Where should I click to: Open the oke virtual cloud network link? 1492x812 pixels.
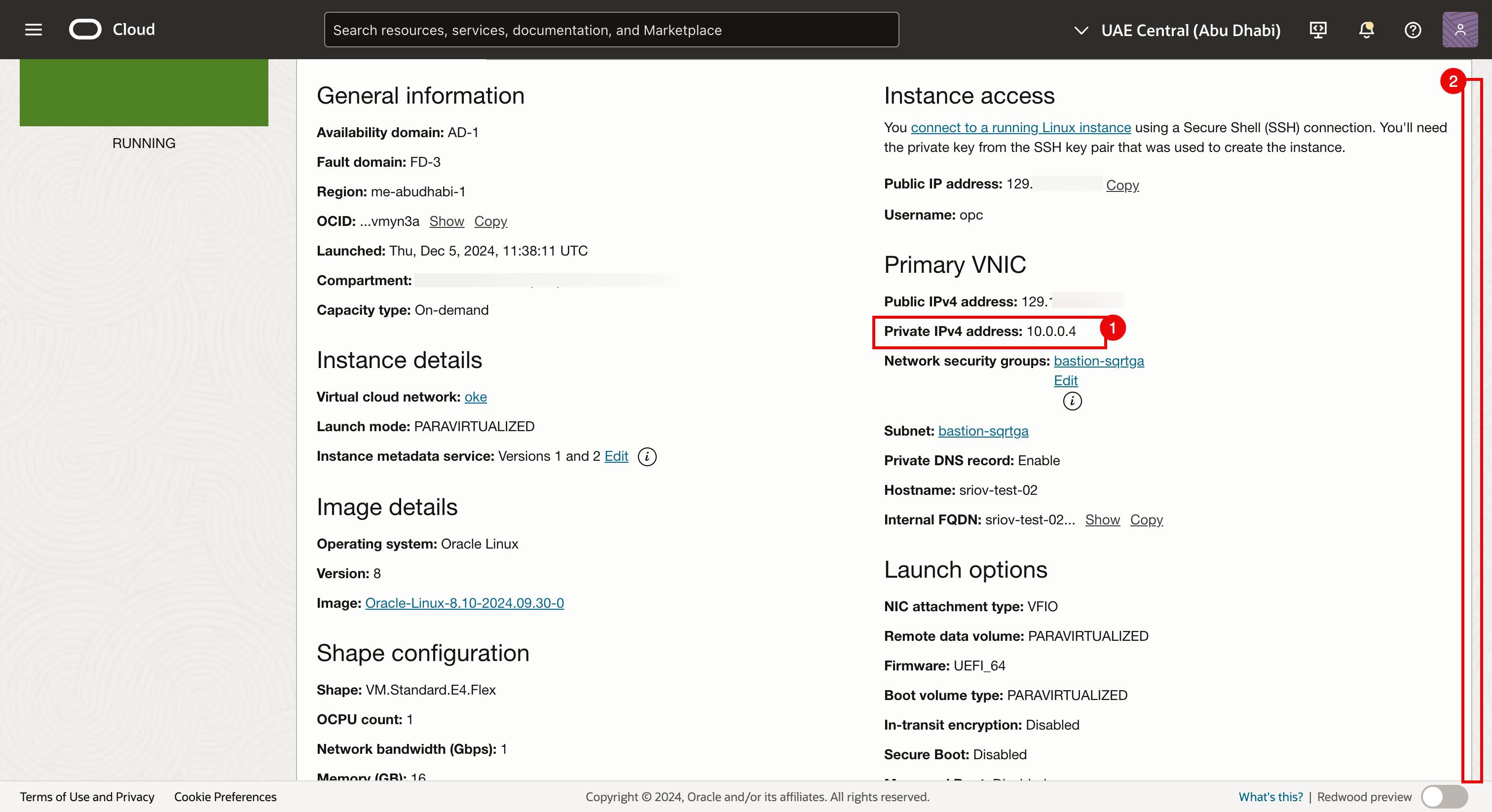coord(475,397)
